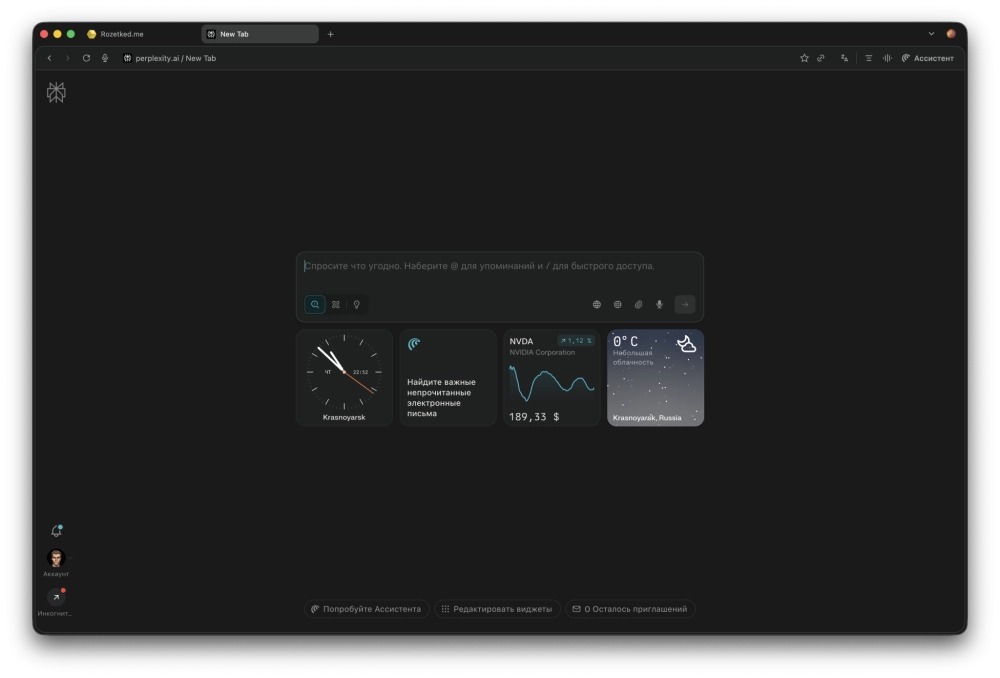Toggle the middle mode next to Search
Viewport: 1000px width, 678px height.
[x=336, y=304]
